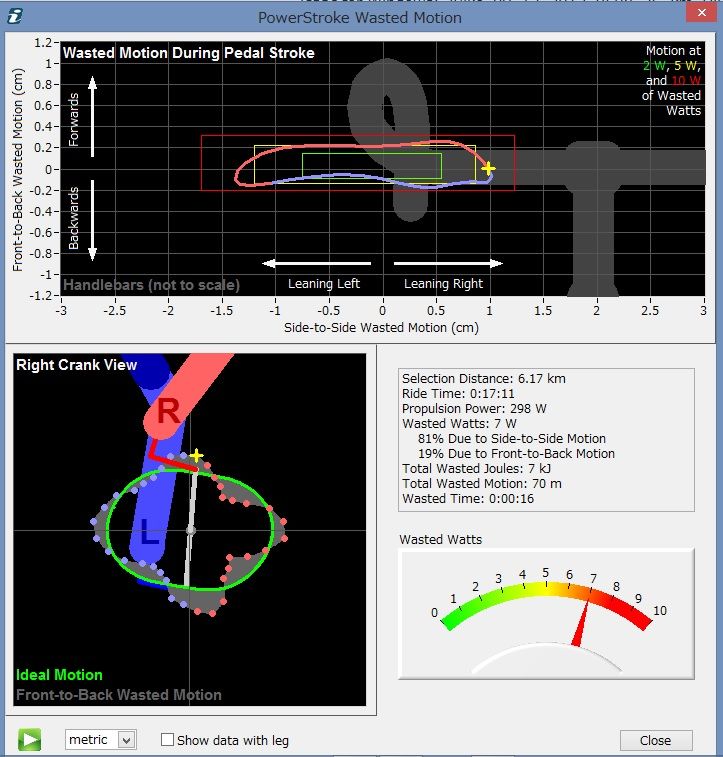Click the red R leg label
This screenshot has height=757, width=723.
click(168, 411)
